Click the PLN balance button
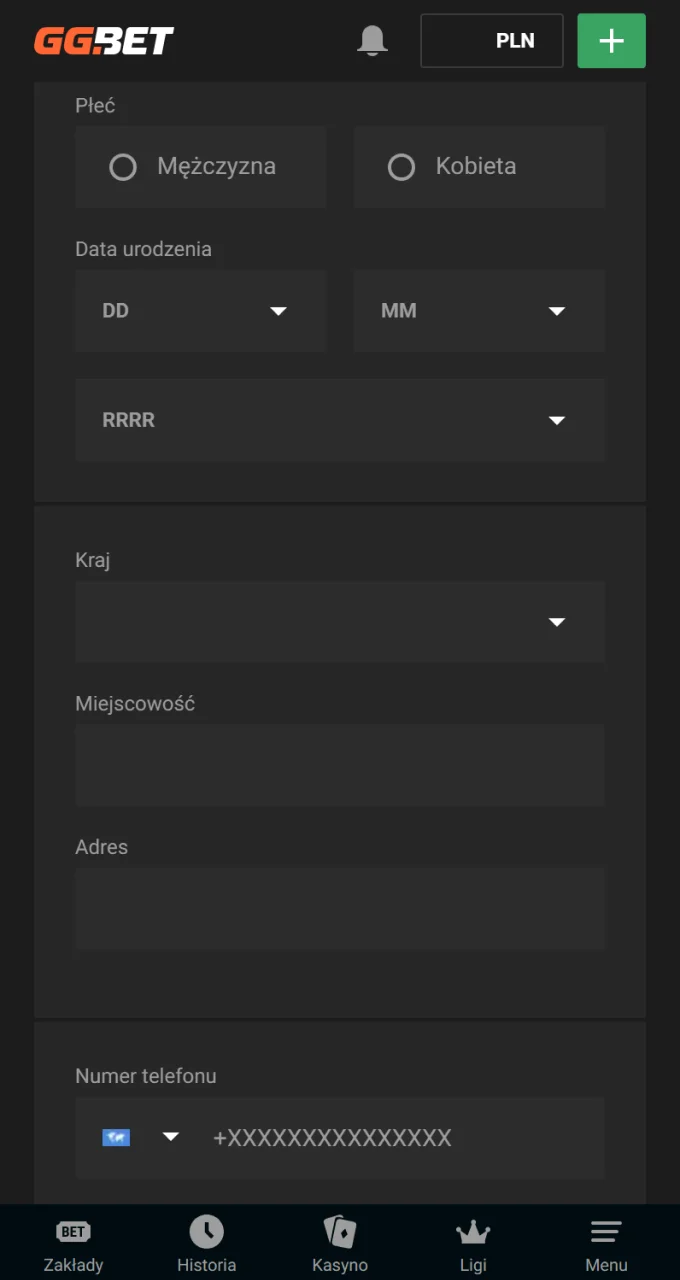Viewport: 680px width, 1280px height. pyautogui.click(x=492, y=41)
